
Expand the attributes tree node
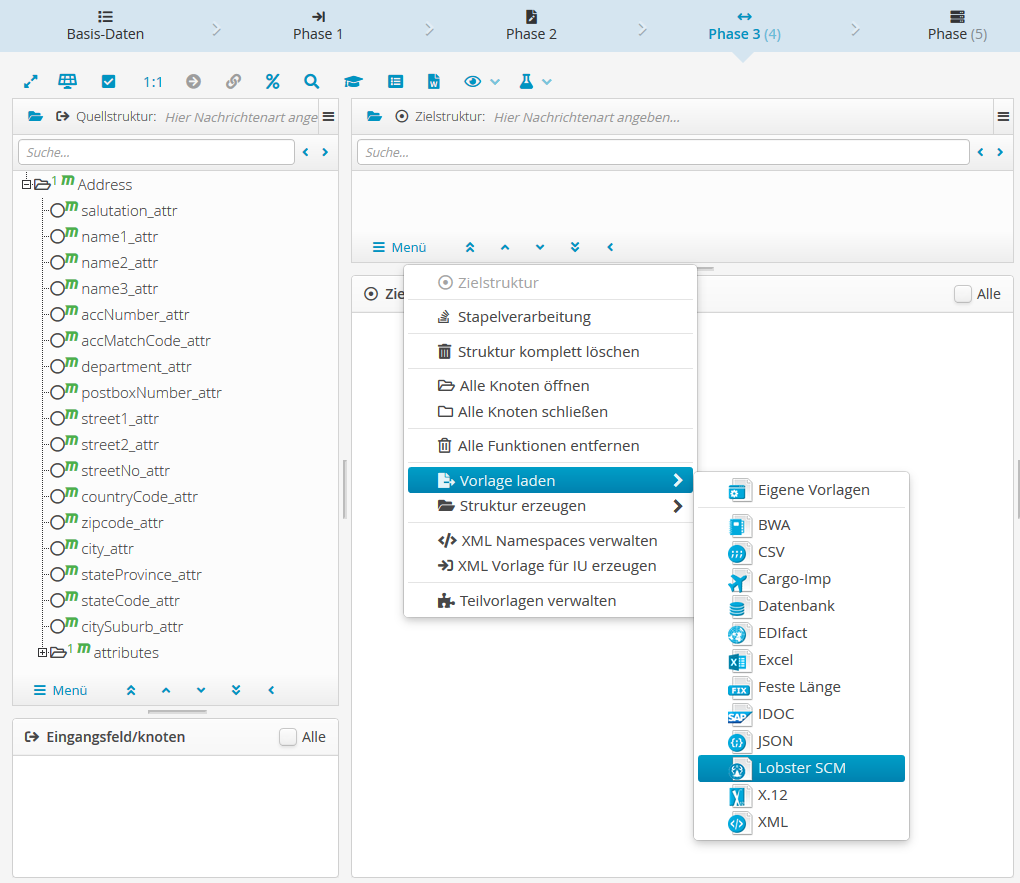[43, 653]
